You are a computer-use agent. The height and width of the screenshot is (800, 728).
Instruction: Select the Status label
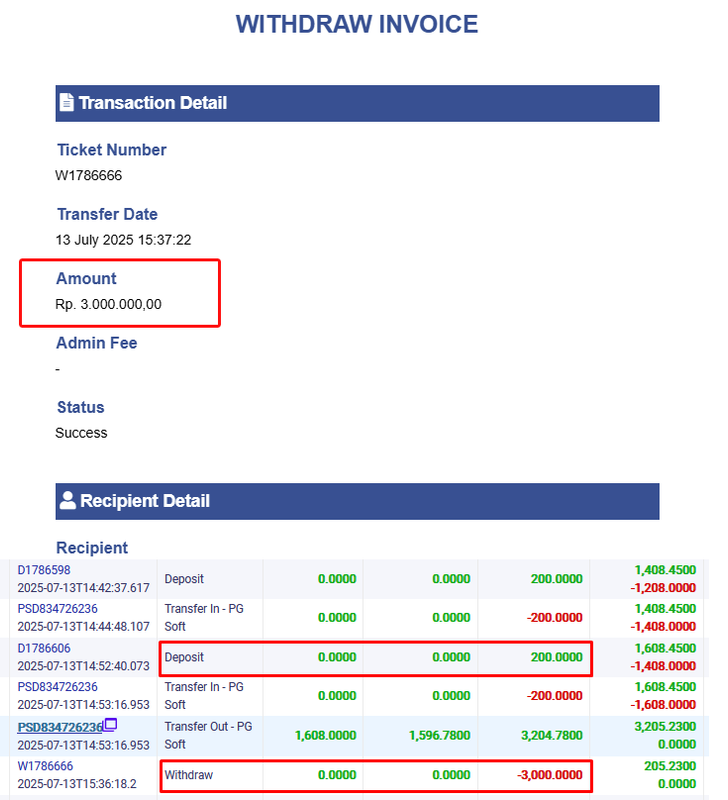click(81, 407)
